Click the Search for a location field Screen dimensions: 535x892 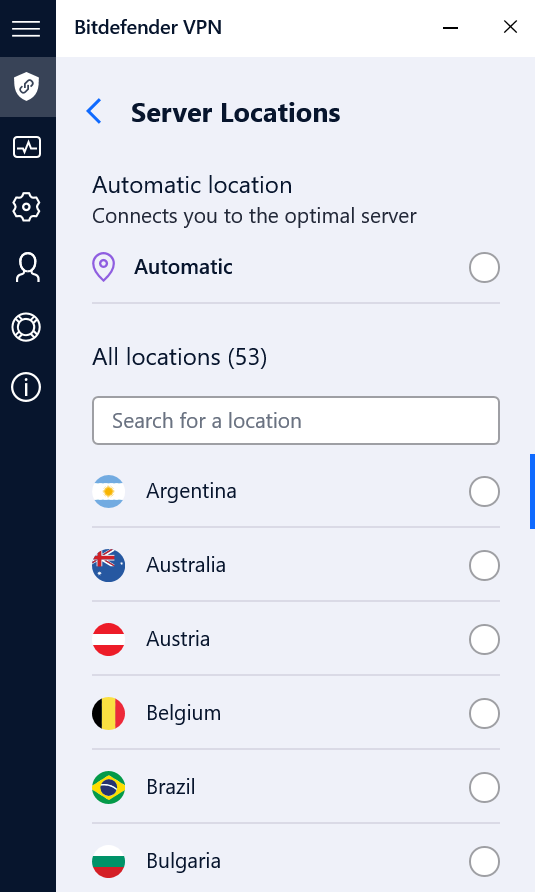[296, 420]
